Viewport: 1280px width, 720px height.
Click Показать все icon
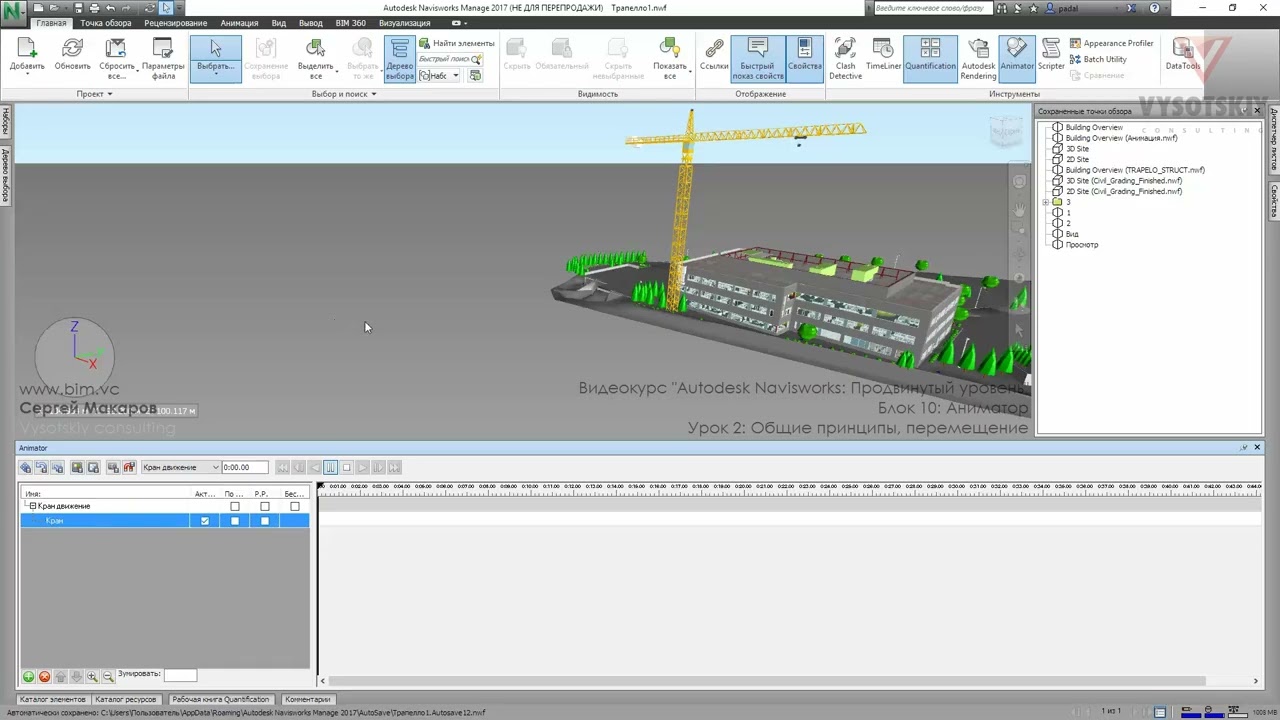pos(669,49)
